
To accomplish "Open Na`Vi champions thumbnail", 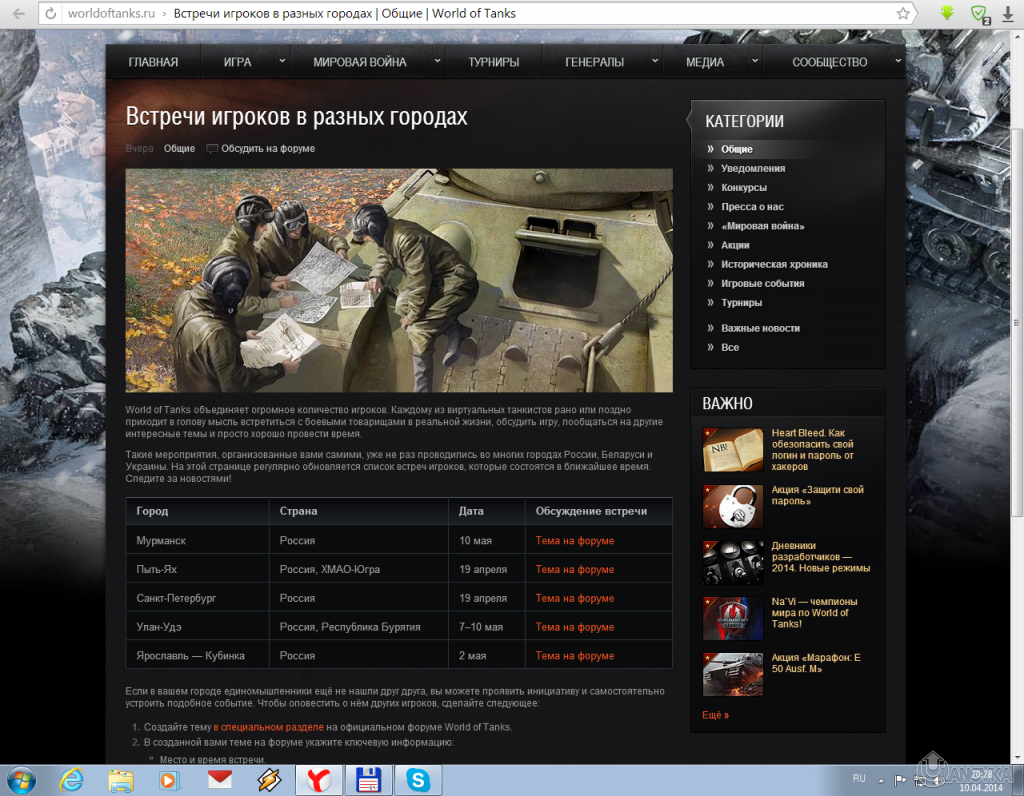I will 733,618.
